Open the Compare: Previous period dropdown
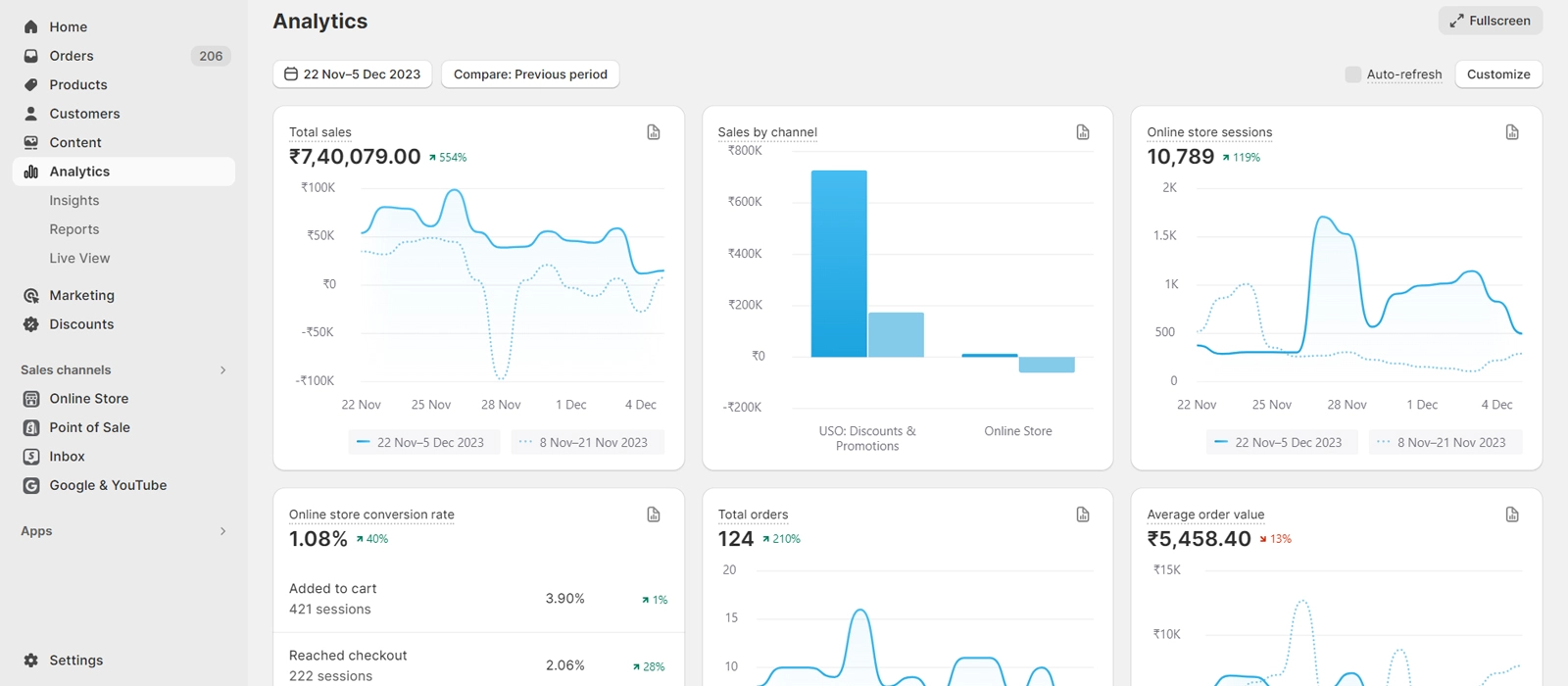The height and width of the screenshot is (686, 1568). click(530, 74)
